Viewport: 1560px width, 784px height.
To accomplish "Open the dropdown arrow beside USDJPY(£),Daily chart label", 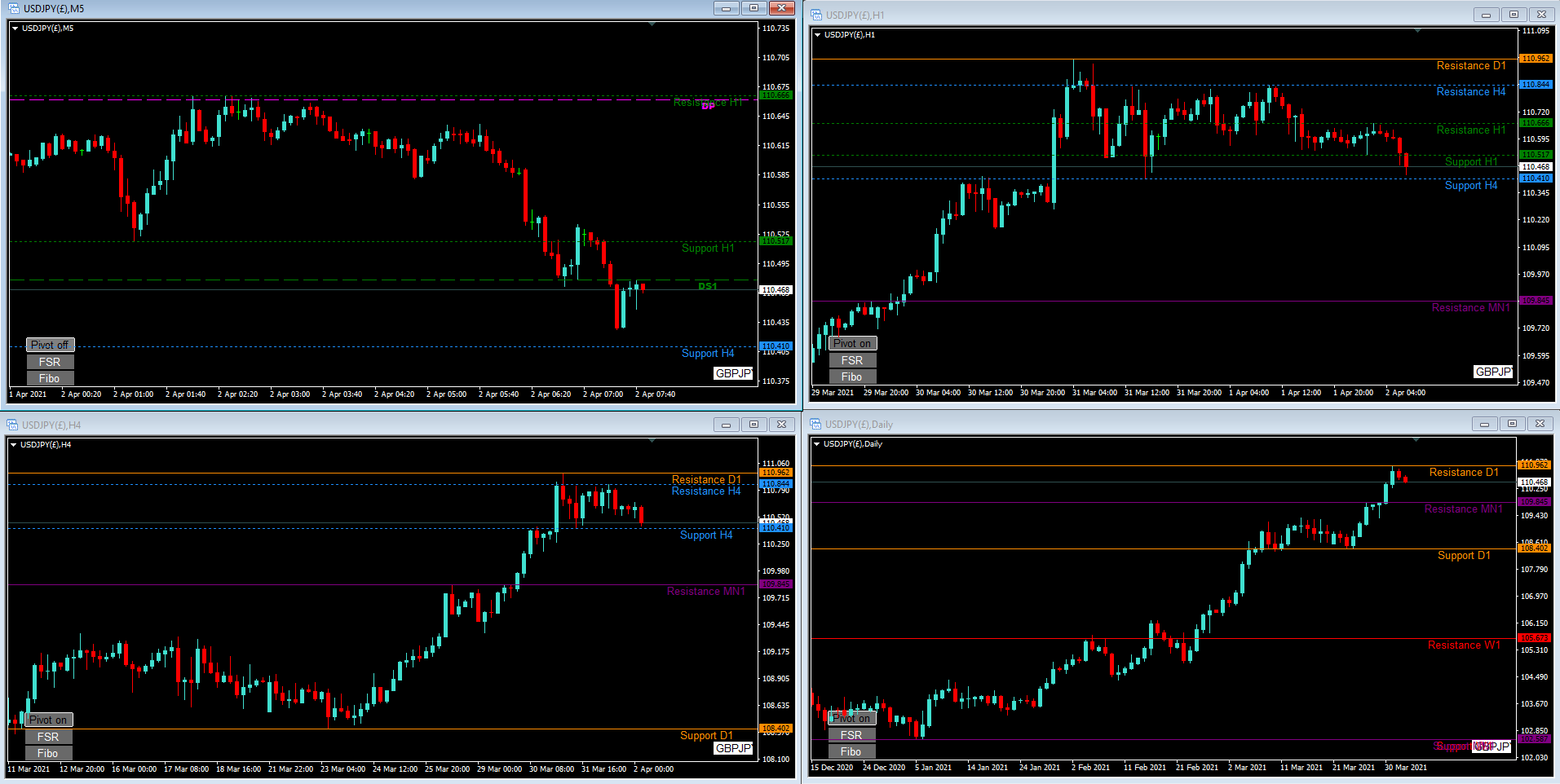I will point(816,444).
